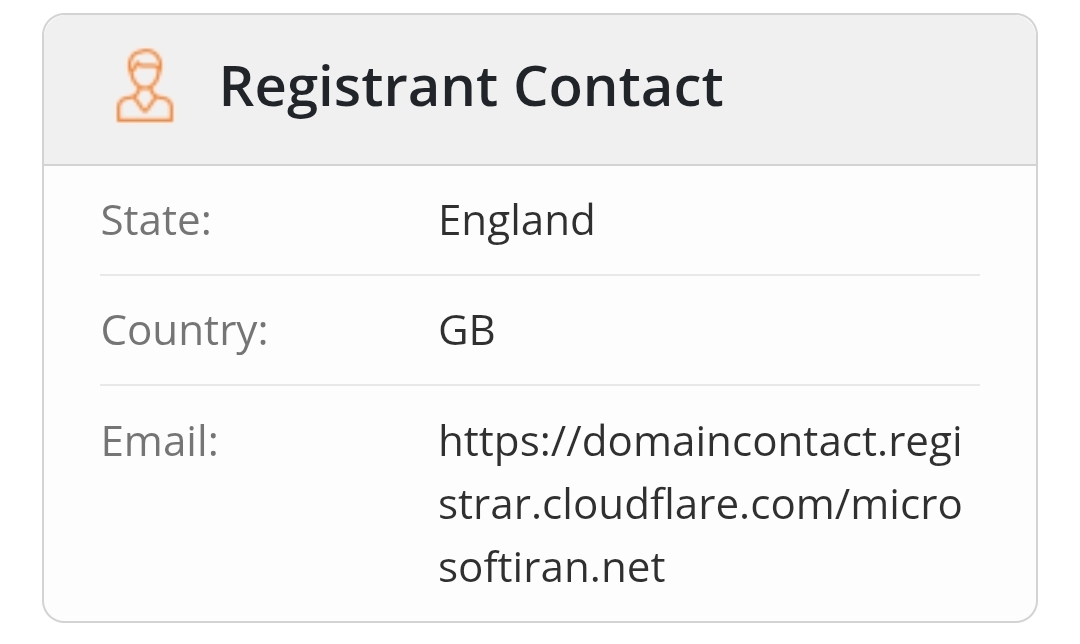Click the divider below the State row
Viewport: 1080px width, 644px height.
click(x=540, y=275)
